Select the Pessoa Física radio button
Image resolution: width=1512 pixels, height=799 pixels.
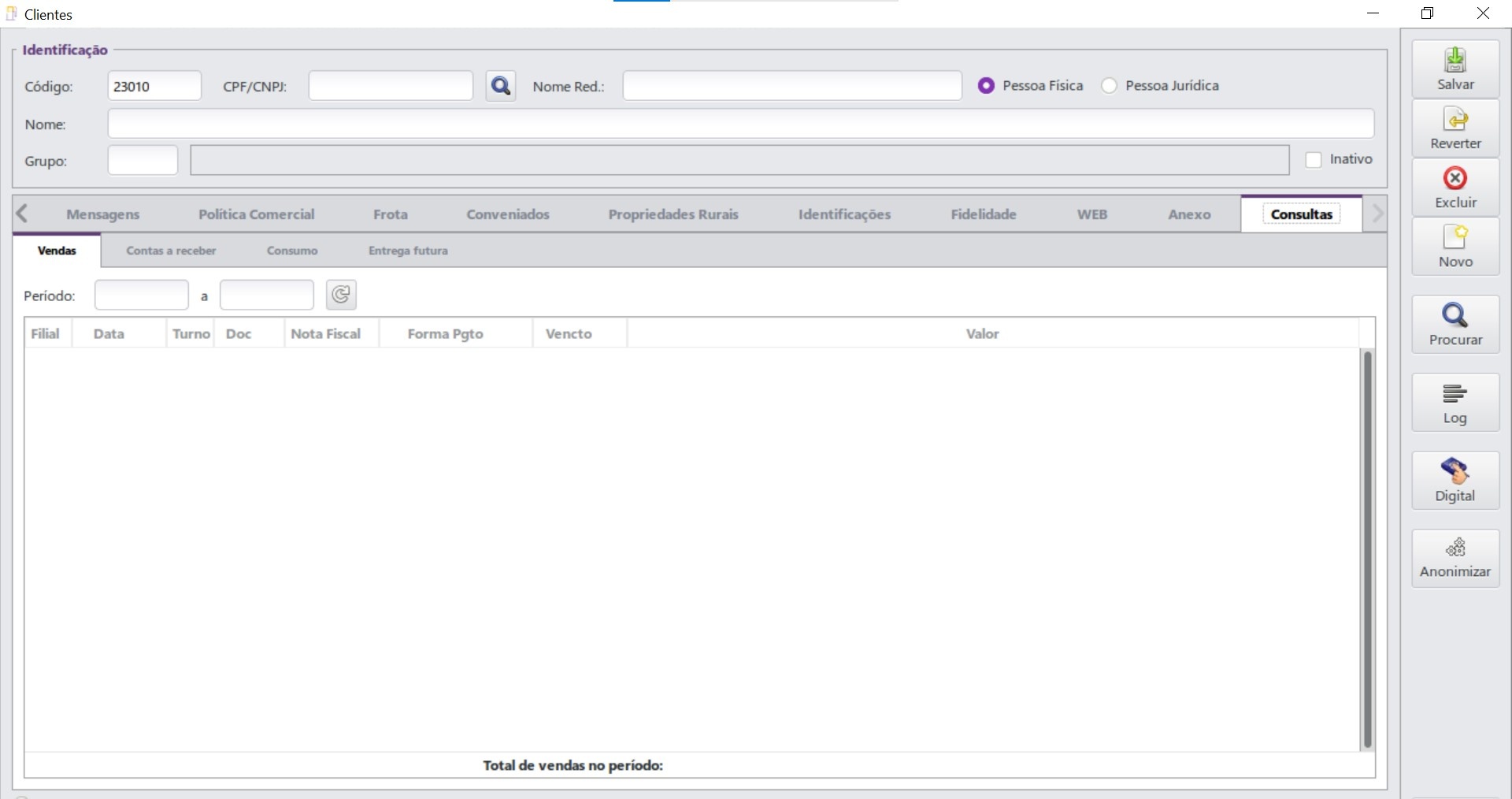click(x=986, y=86)
